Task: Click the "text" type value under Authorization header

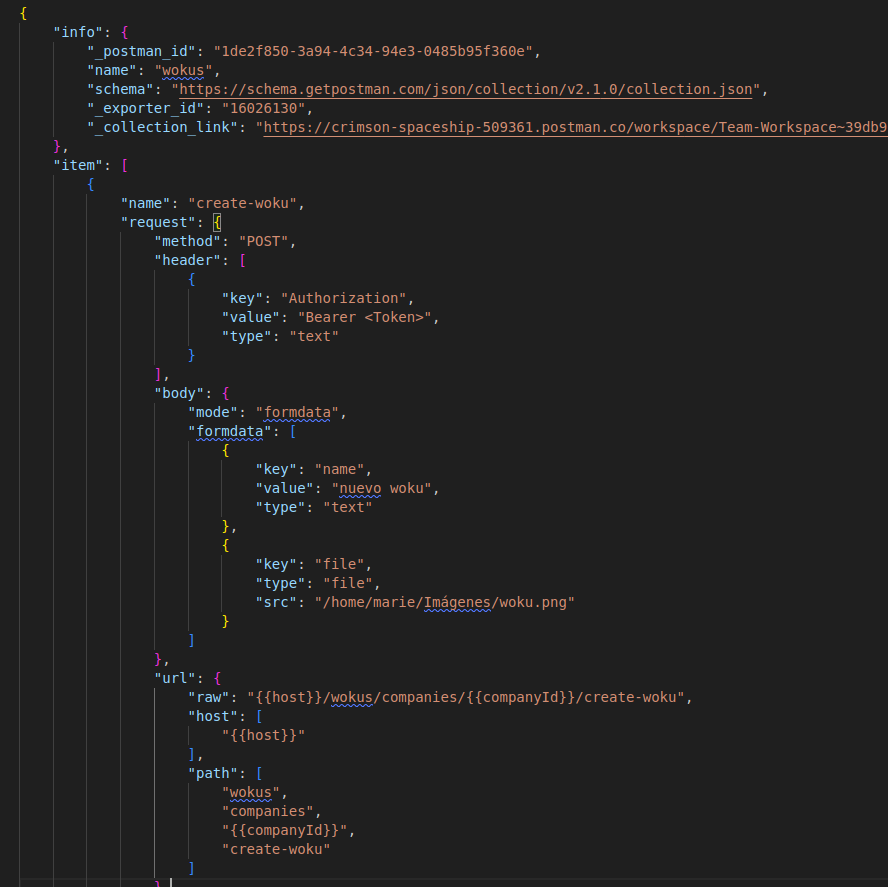Action: click(314, 336)
